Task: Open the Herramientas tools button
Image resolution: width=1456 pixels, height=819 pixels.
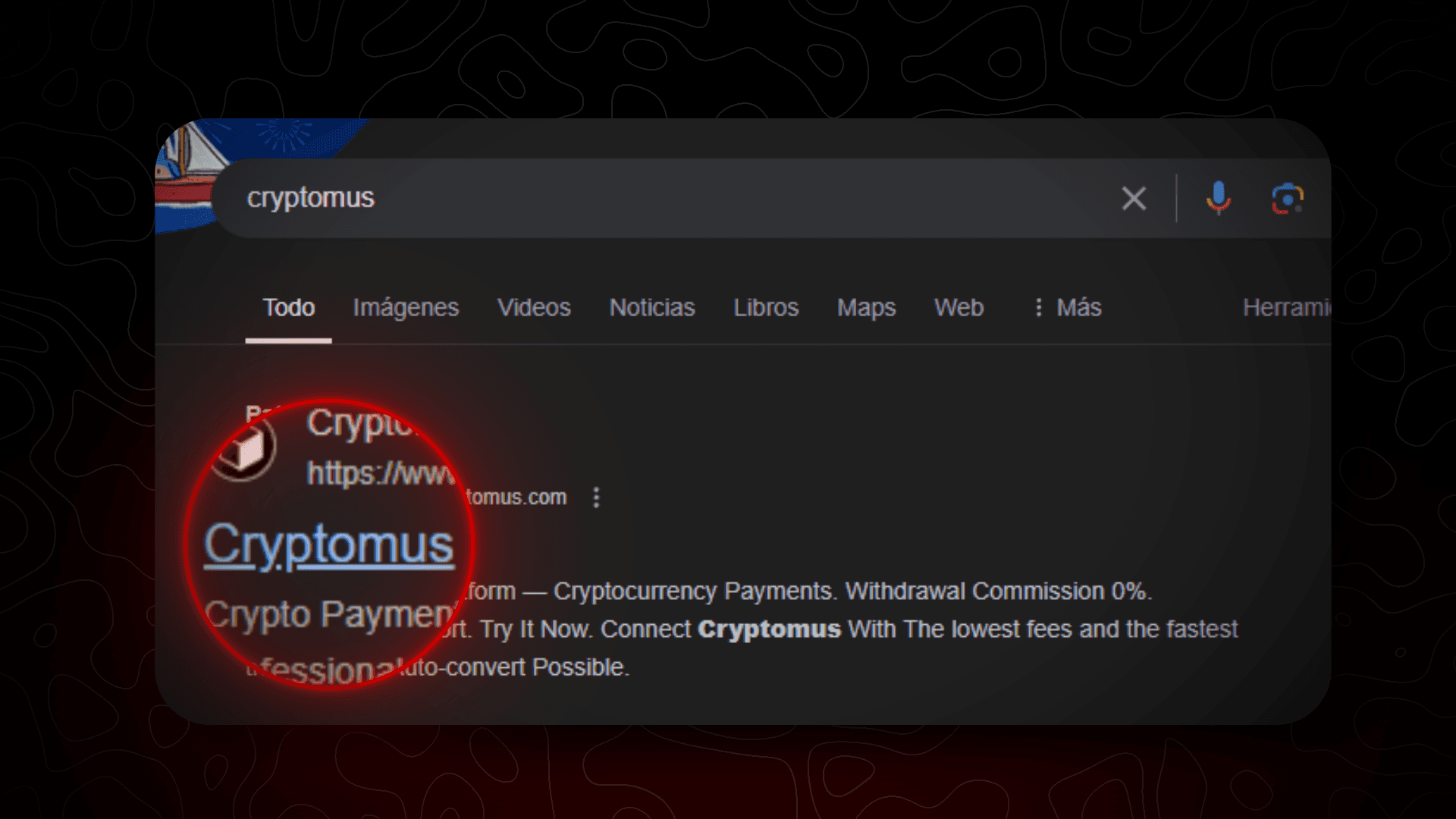Action: pos(1287,307)
